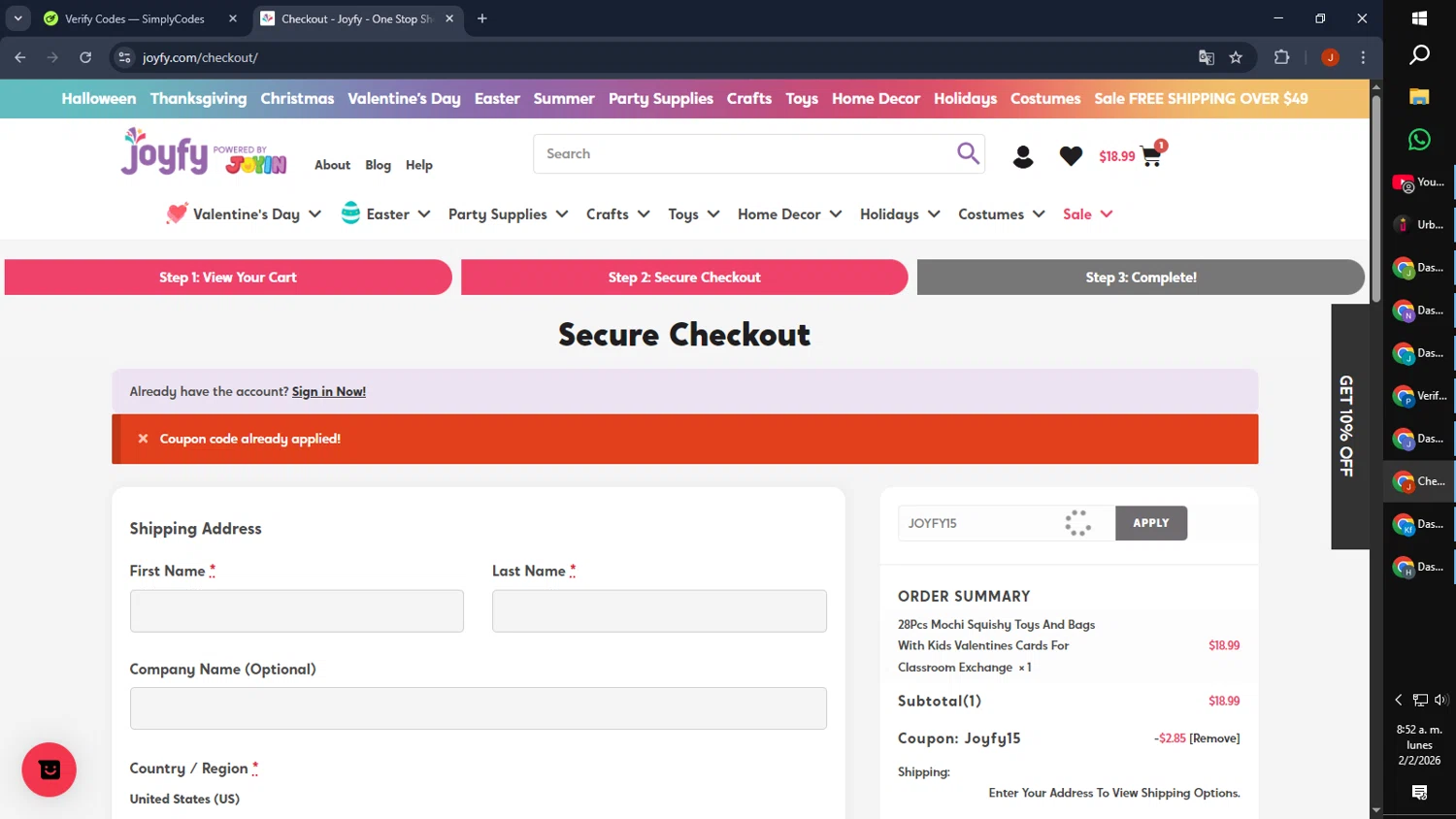Open the Chrome three-dot menu

coord(1363,57)
